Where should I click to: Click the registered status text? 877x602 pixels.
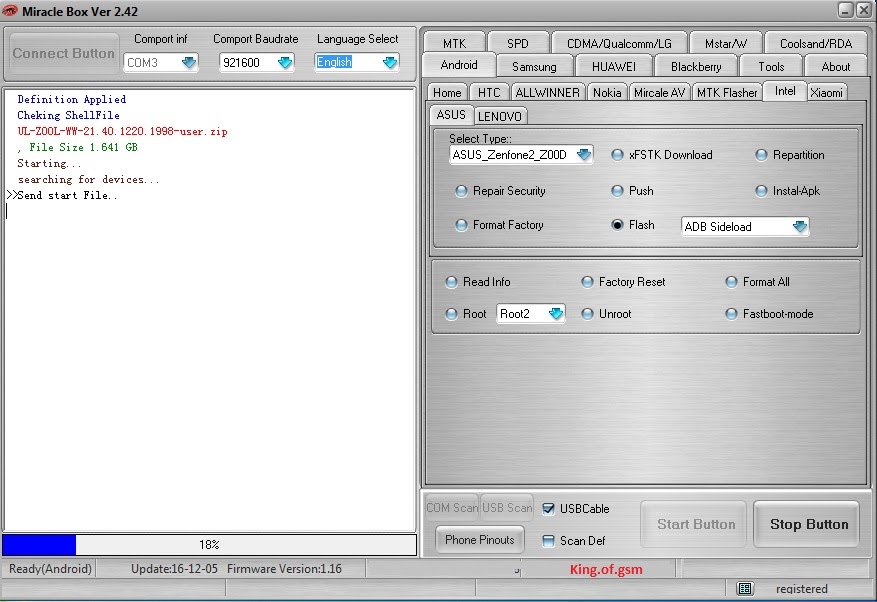[801, 589]
